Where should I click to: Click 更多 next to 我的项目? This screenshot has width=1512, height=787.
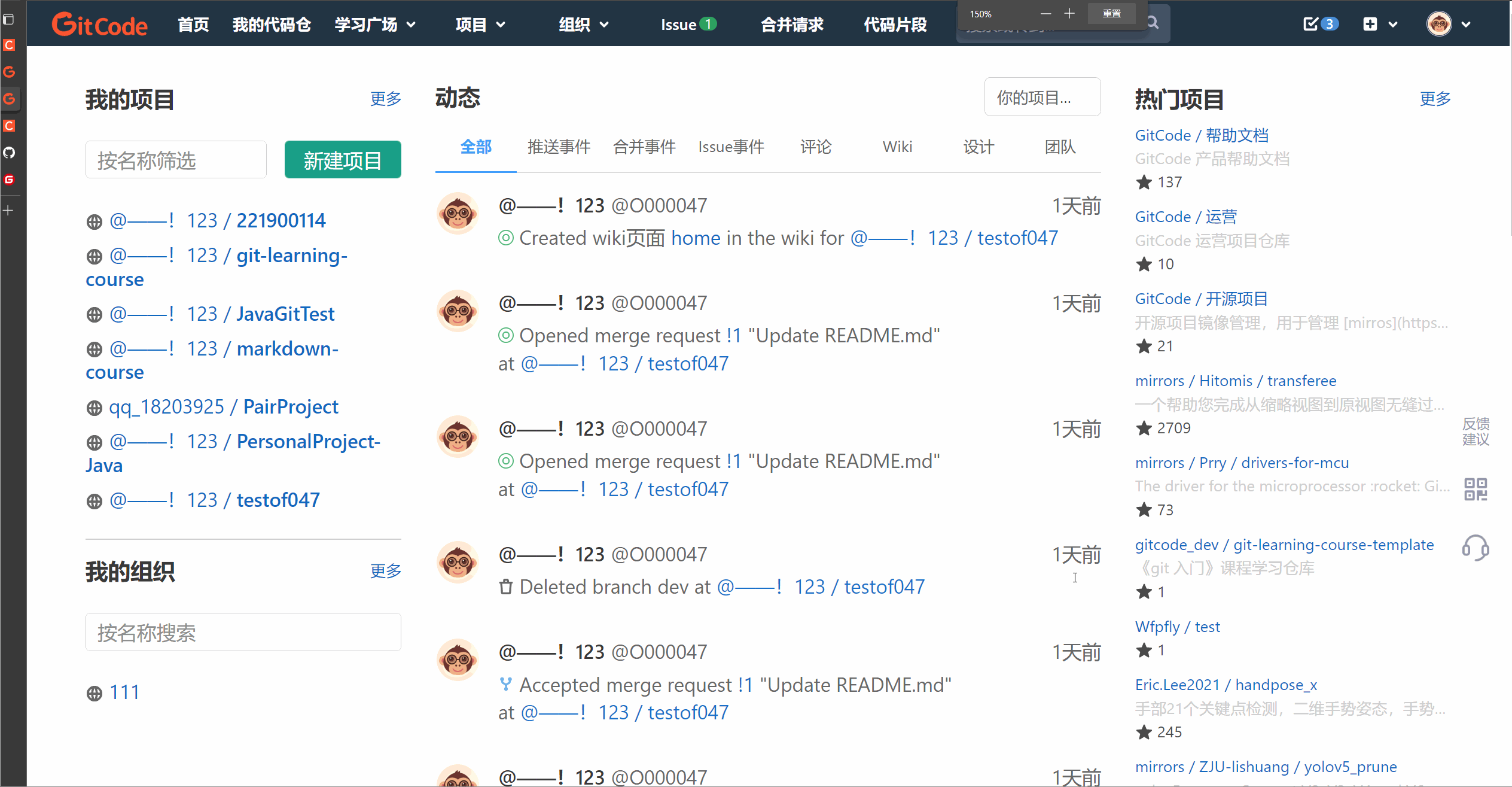point(386,99)
